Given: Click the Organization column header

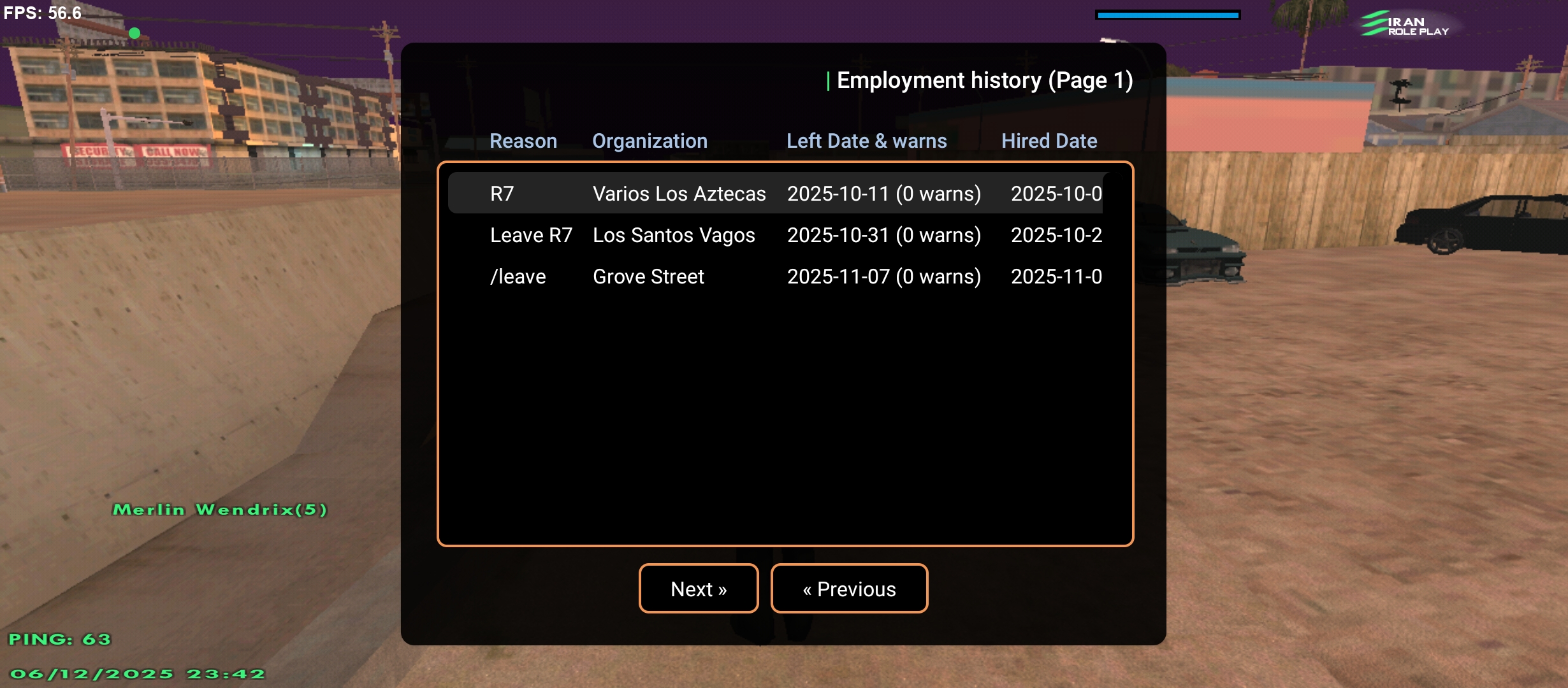Looking at the screenshot, I should pyautogui.click(x=650, y=141).
